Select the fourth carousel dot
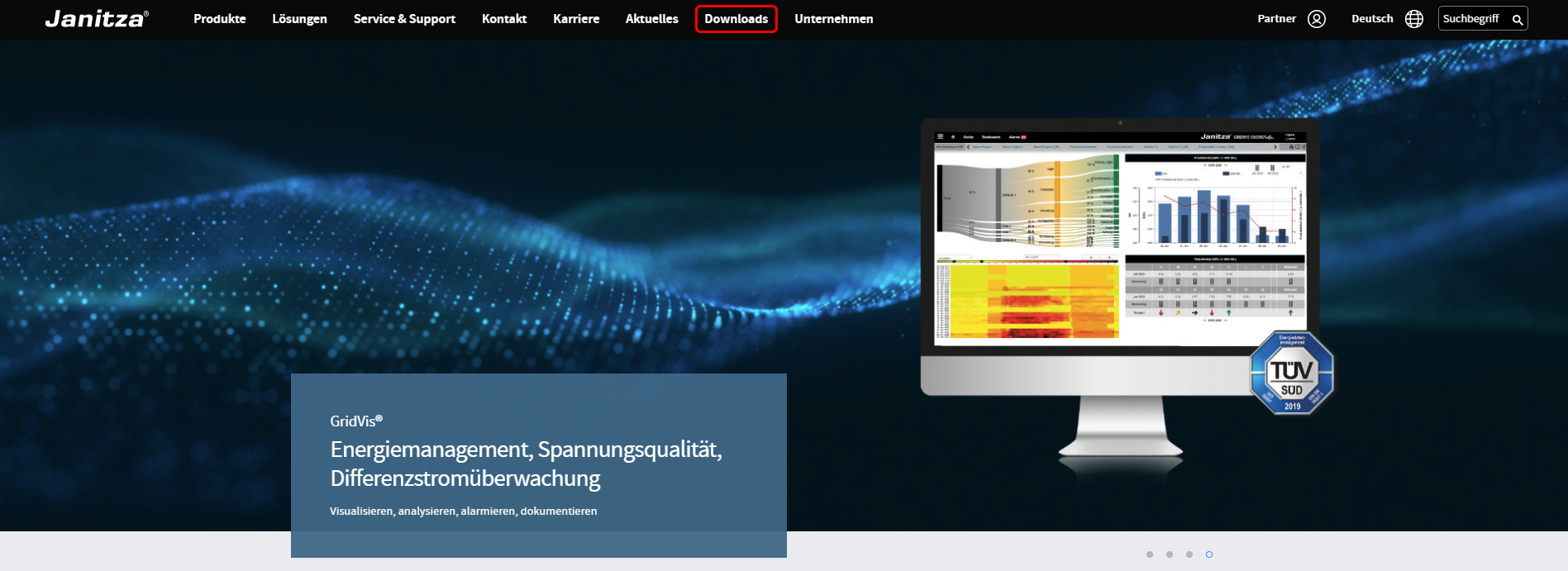The width and height of the screenshot is (1568, 571). click(1209, 554)
